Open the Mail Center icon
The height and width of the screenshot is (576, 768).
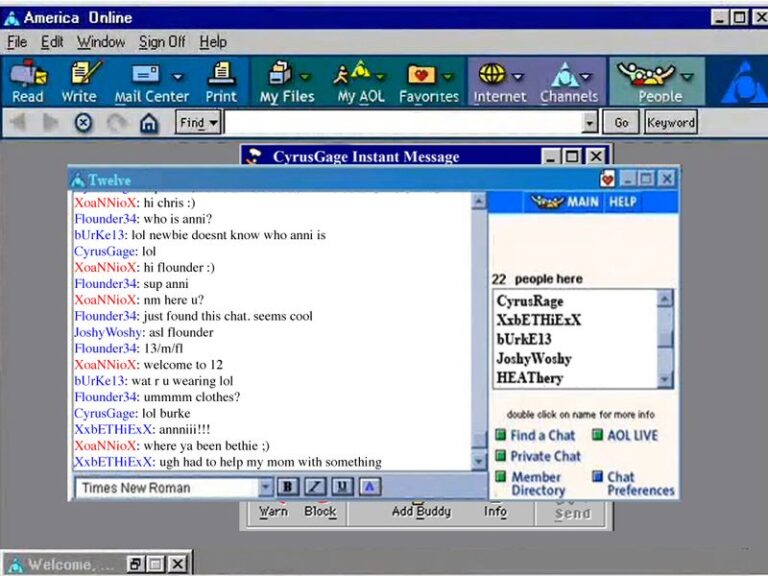[146, 73]
